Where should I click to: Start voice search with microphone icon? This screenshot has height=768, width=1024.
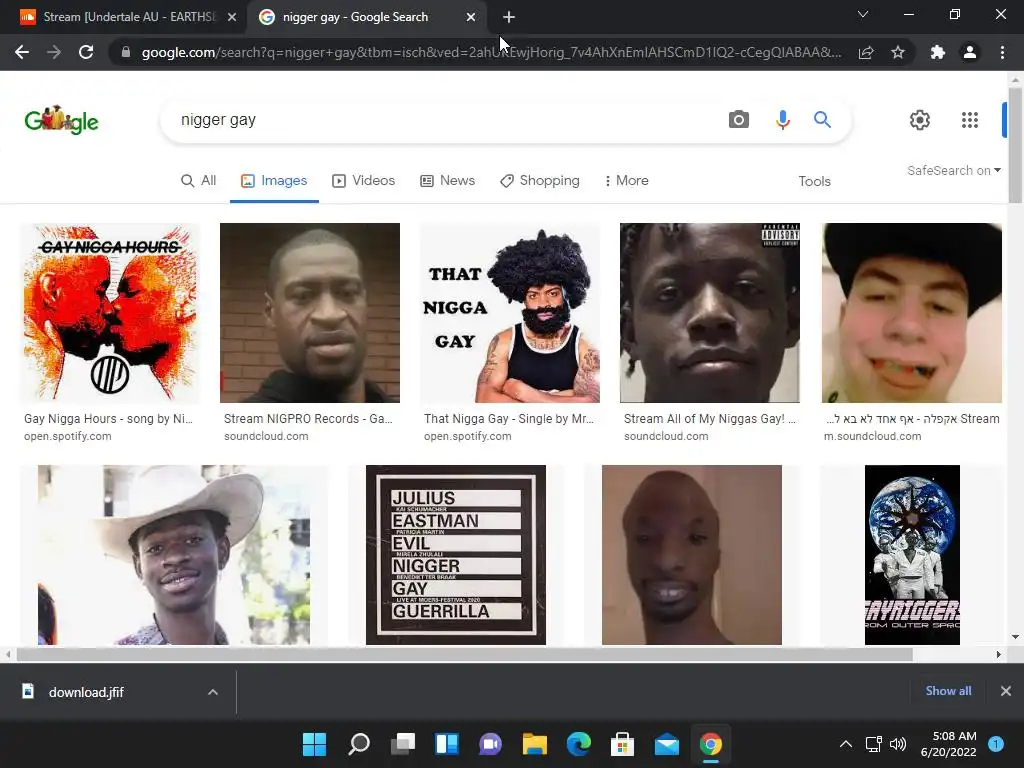click(x=782, y=120)
